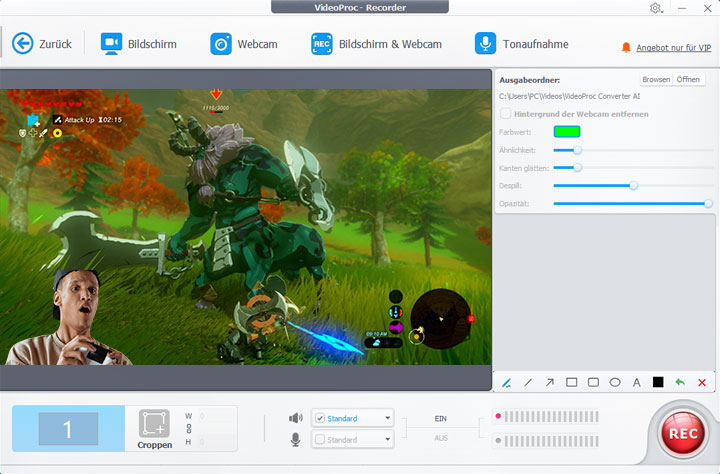Open the speaker device dropdown
This screenshot has height=474, width=720.
click(387, 418)
